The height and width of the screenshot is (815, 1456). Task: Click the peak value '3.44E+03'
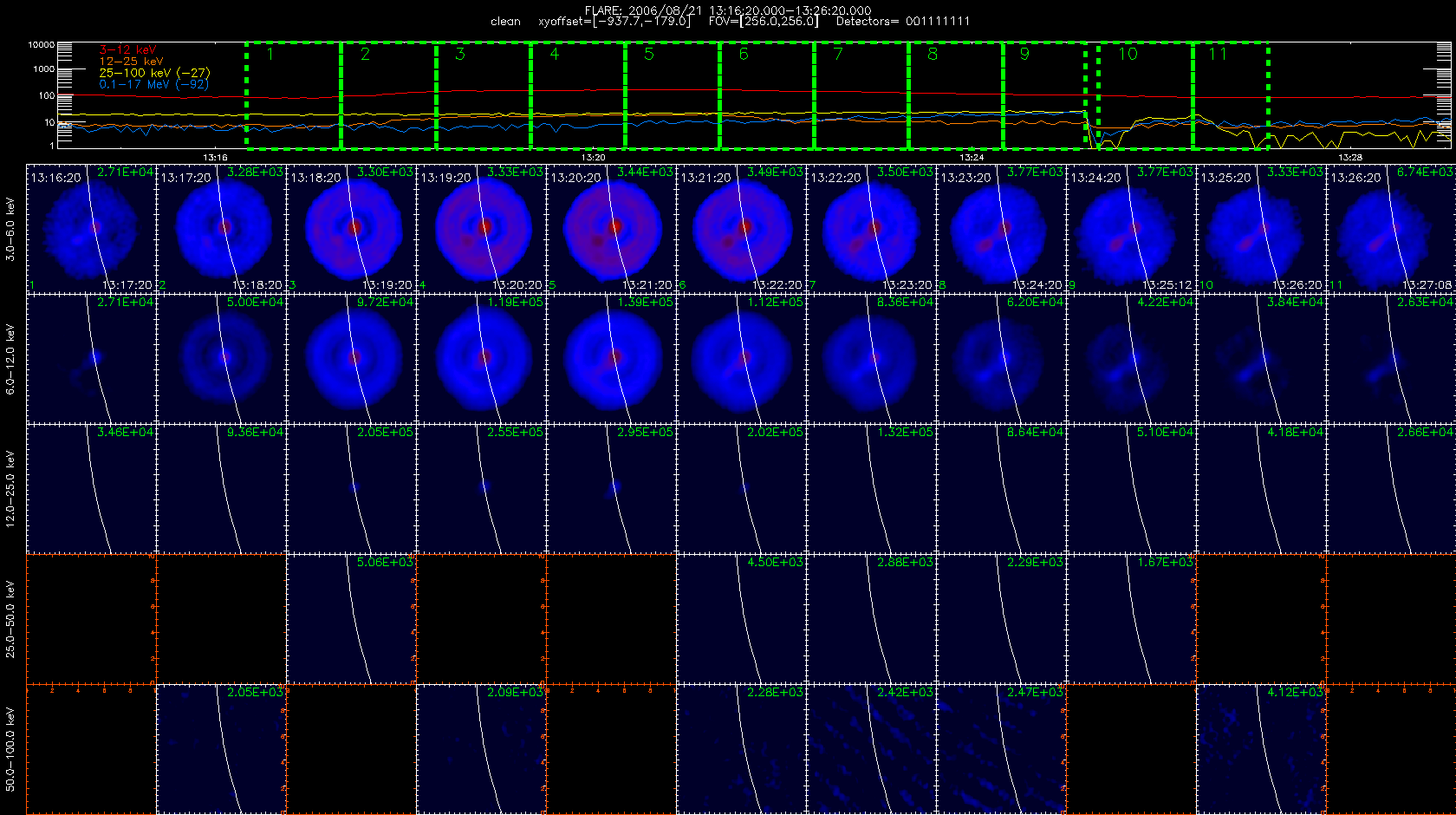coord(646,173)
